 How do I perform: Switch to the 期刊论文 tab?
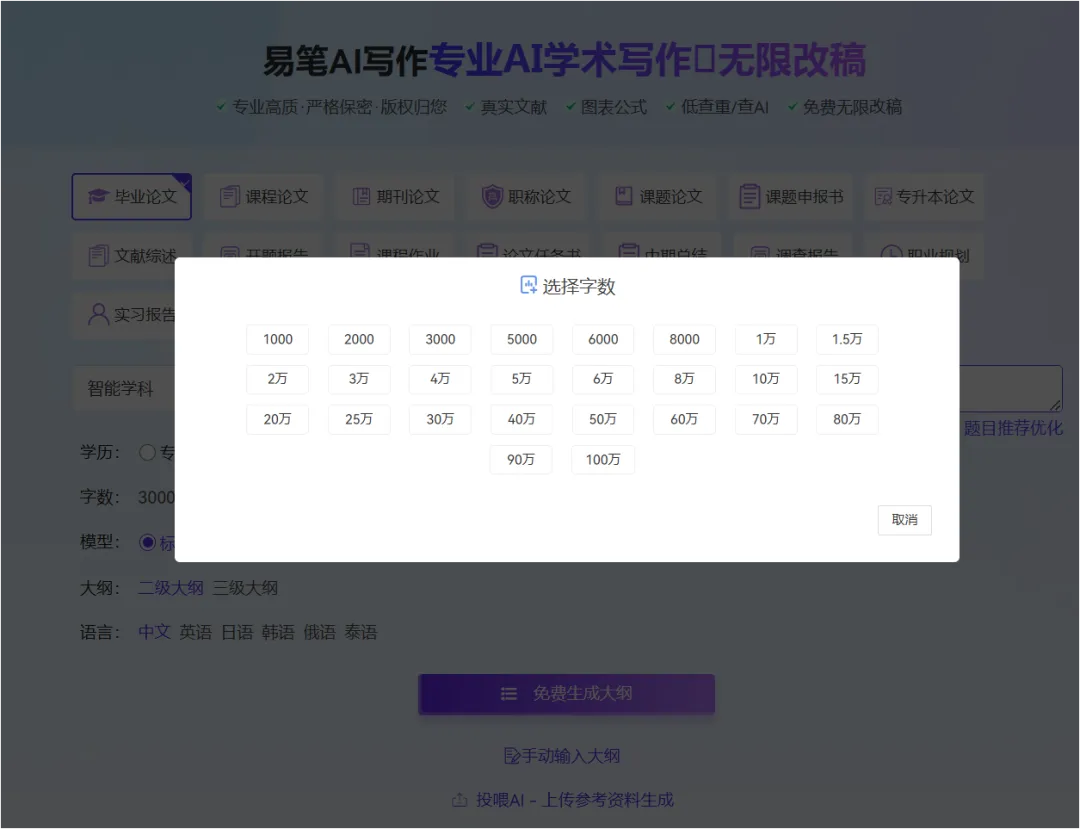395,197
